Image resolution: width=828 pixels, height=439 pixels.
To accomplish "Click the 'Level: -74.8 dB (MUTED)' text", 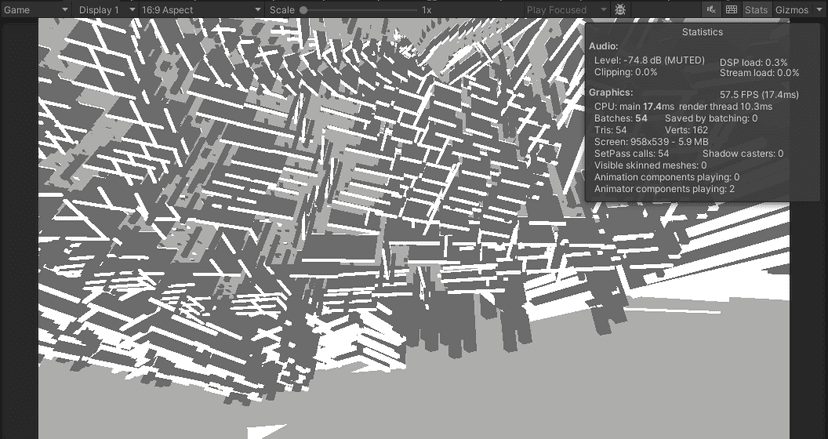I will (650, 61).
